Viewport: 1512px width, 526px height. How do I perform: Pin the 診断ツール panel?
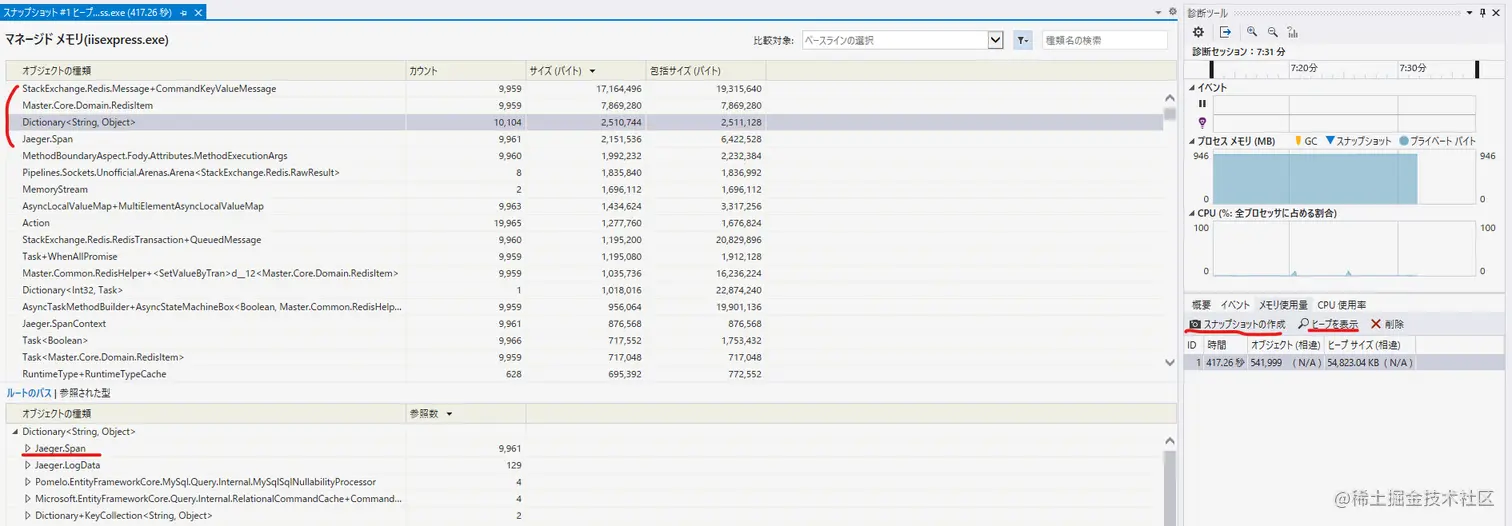coord(1483,12)
